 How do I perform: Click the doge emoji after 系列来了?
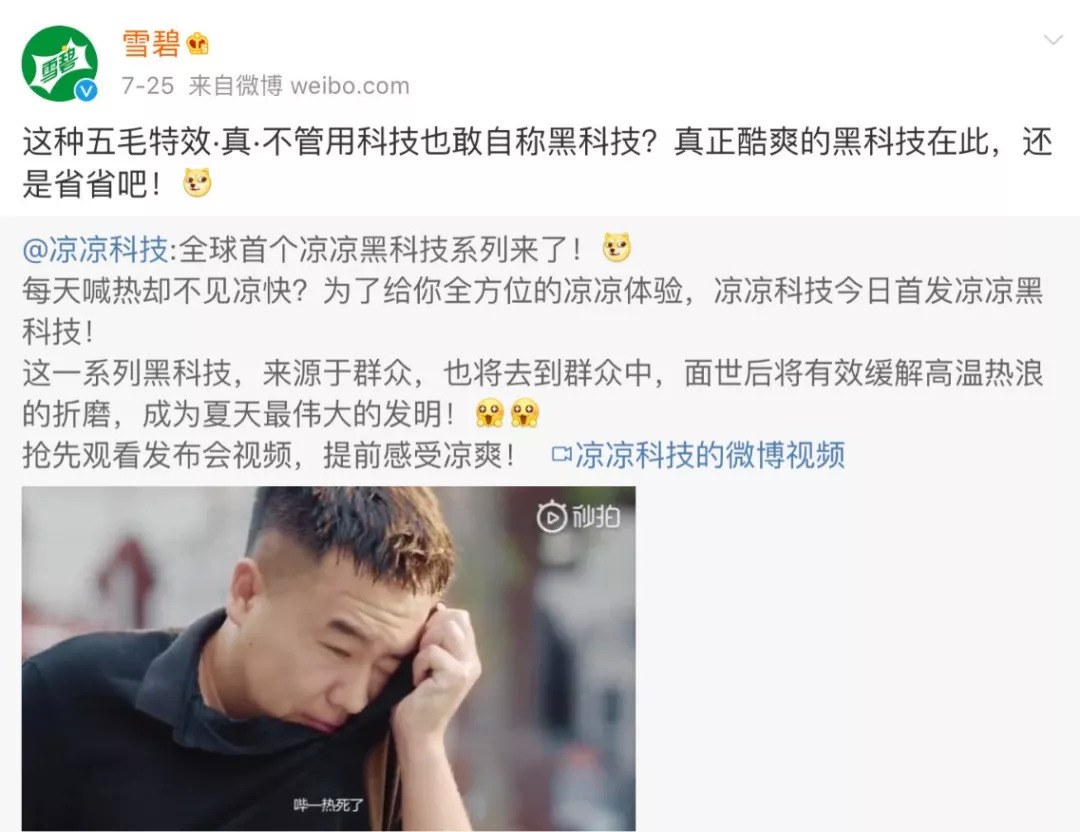click(616, 247)
